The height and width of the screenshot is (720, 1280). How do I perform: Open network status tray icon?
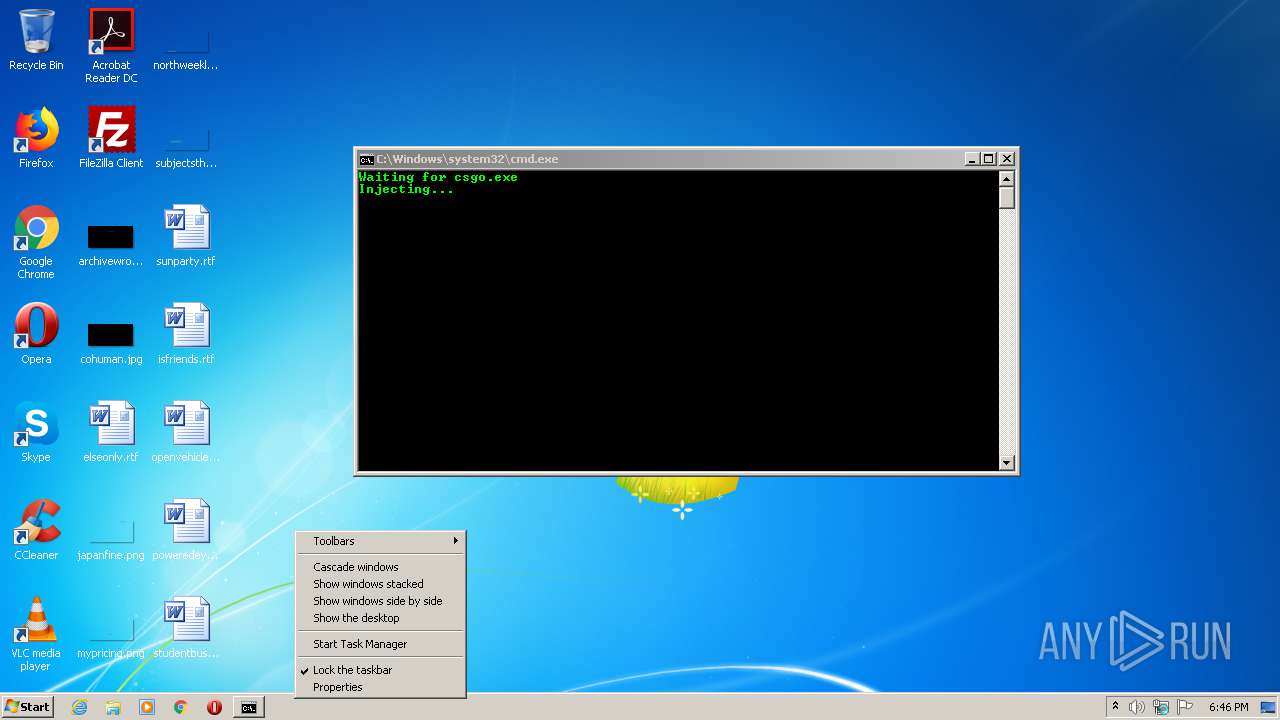[x=1161, y=707]
